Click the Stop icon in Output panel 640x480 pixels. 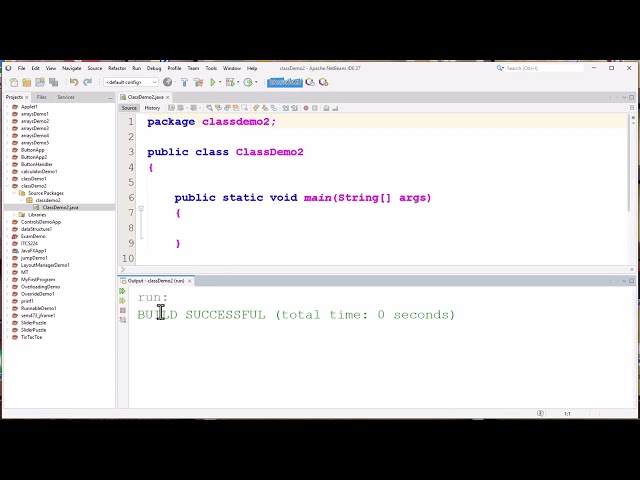(122, 311)
